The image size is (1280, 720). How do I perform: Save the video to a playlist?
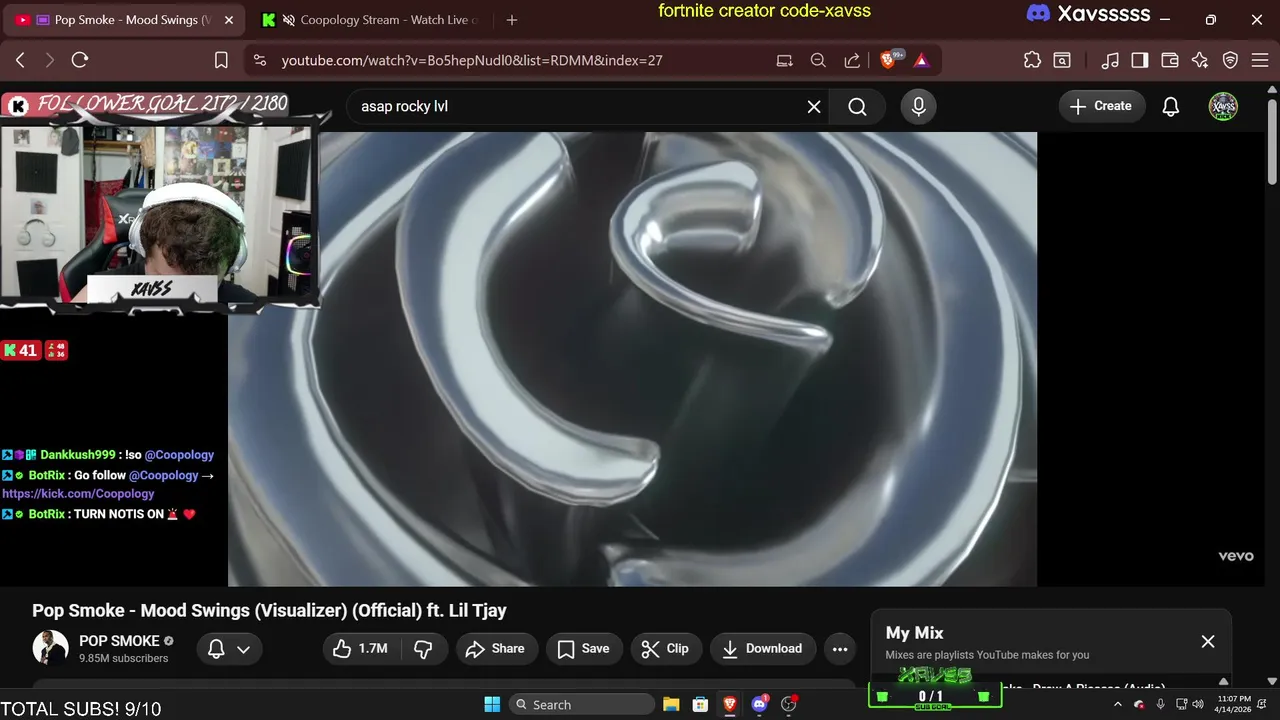point(584,649)
